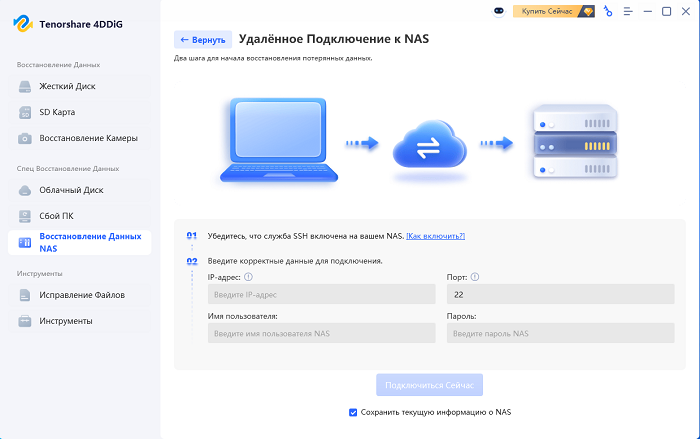The width and height of the screenshot is (700, 439).
Task: Click the Порт field showing 22
Action: tap(560, 294)
